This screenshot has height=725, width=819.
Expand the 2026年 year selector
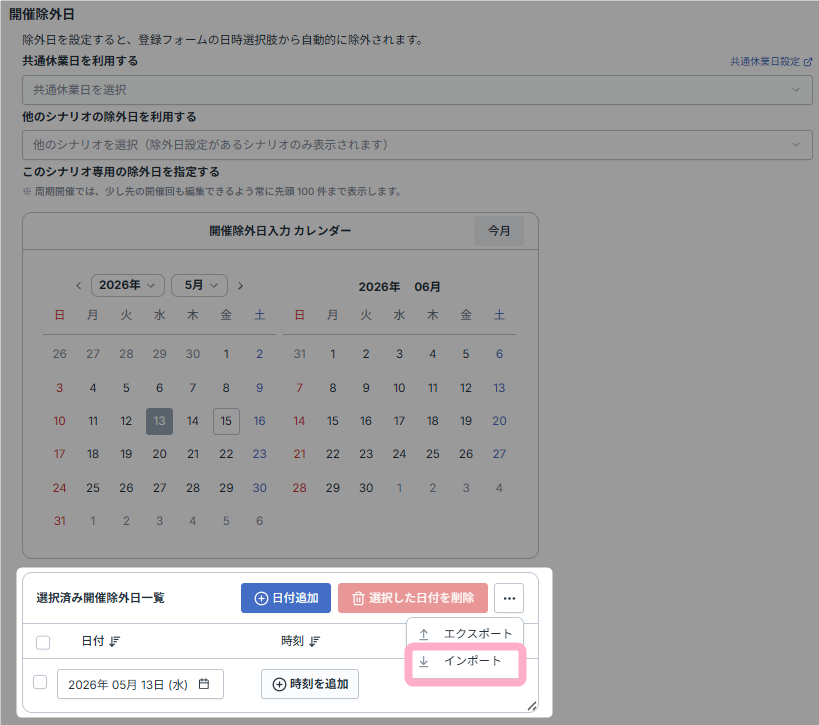(127, 285)
